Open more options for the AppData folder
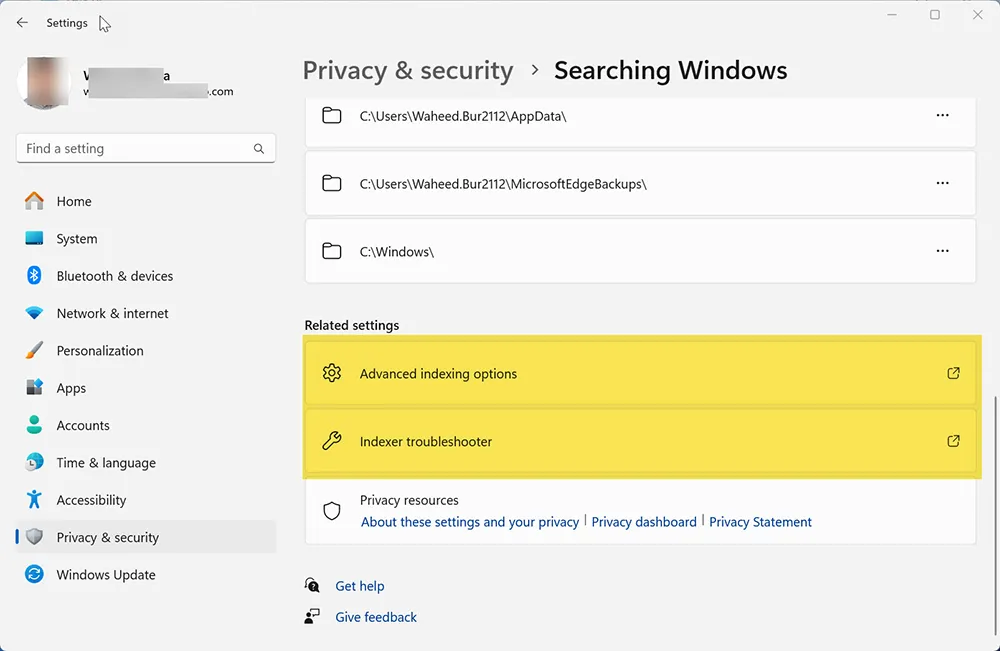 (942, 115)
